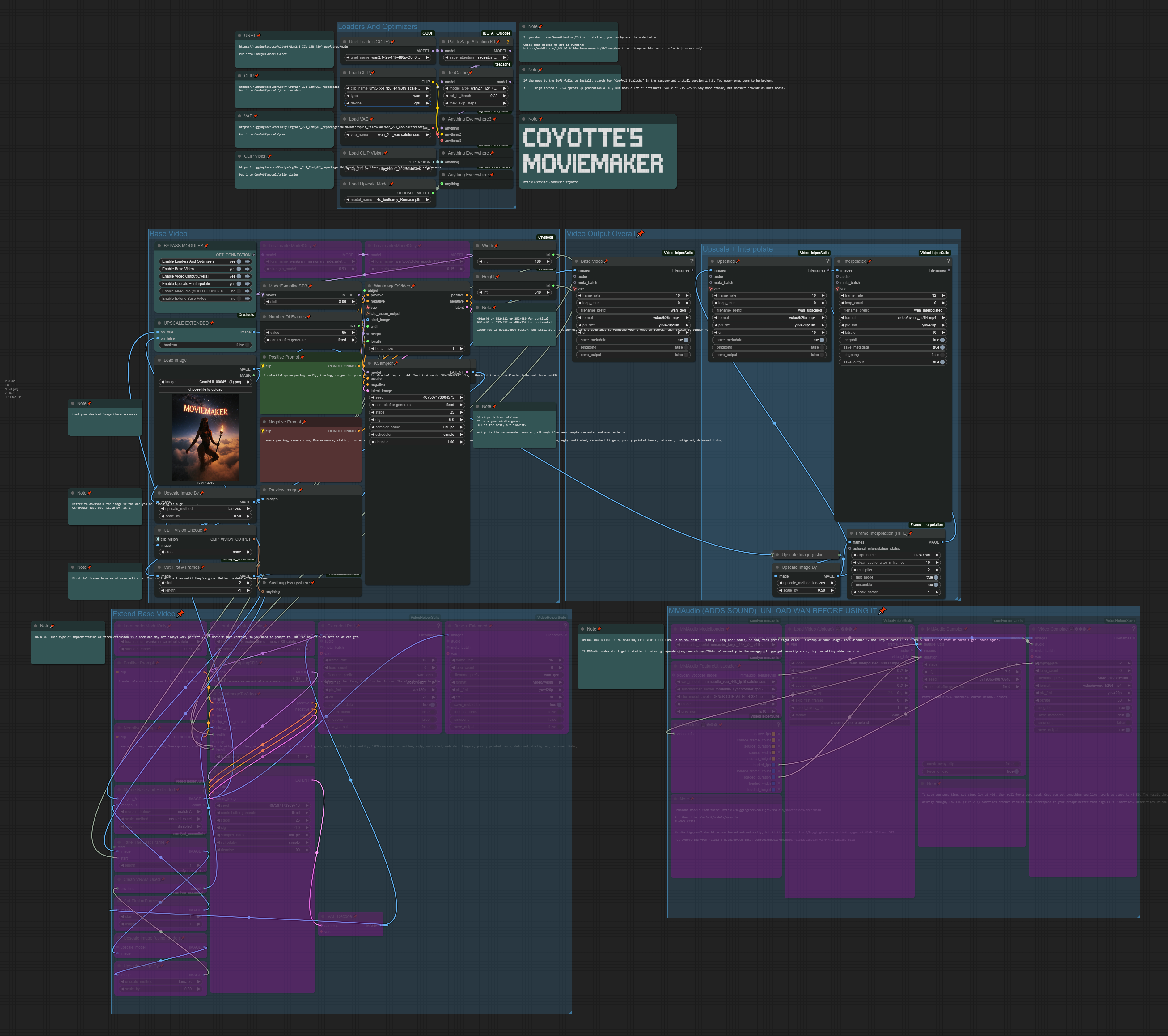The width and height of the screenshot is (1168, 1036).
Task: Click help question mark on Upscaled node
Action: coord(827,261)
